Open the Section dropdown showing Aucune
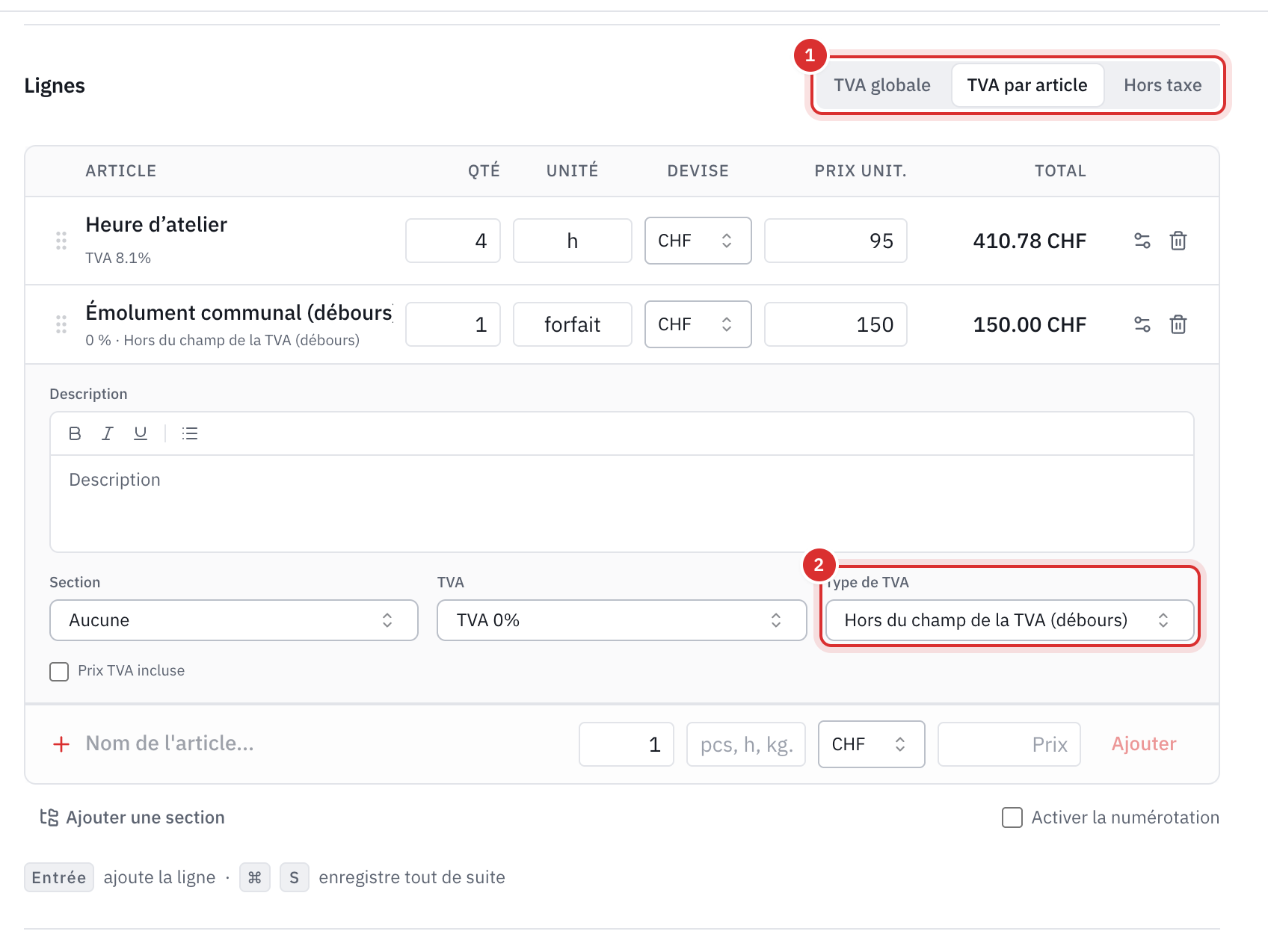 pos(234,620)
